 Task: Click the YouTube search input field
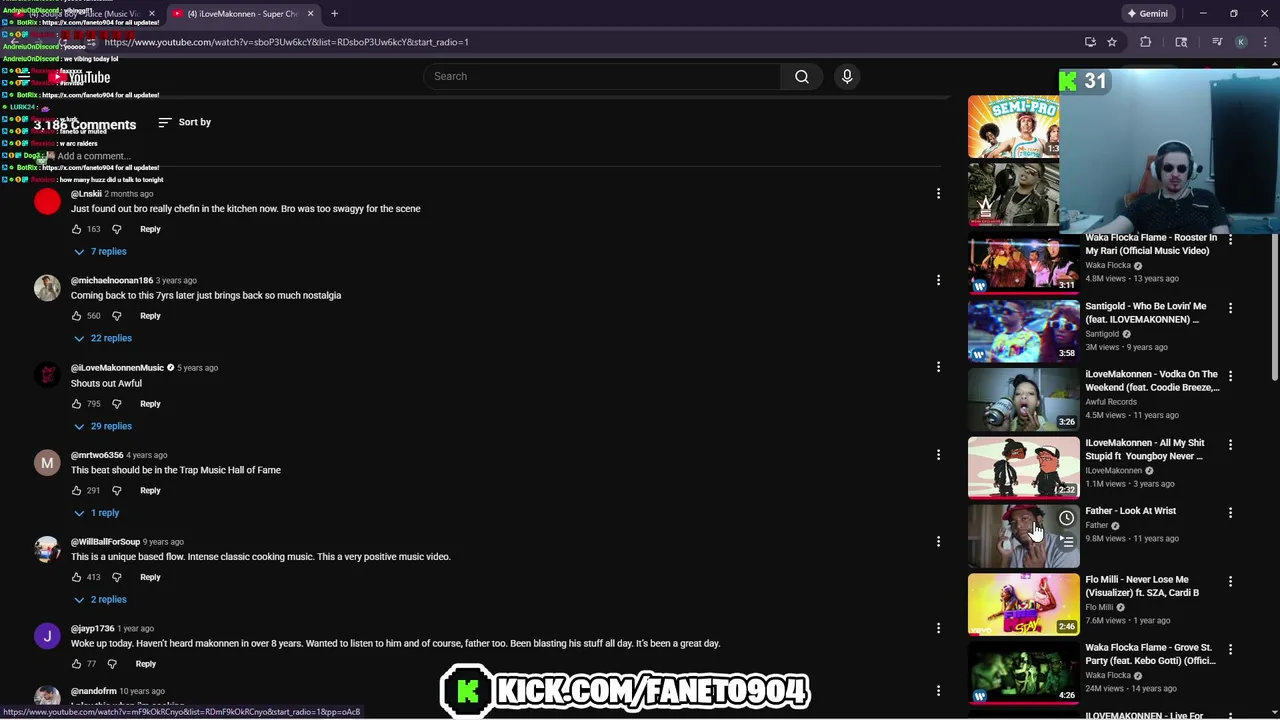603,76
